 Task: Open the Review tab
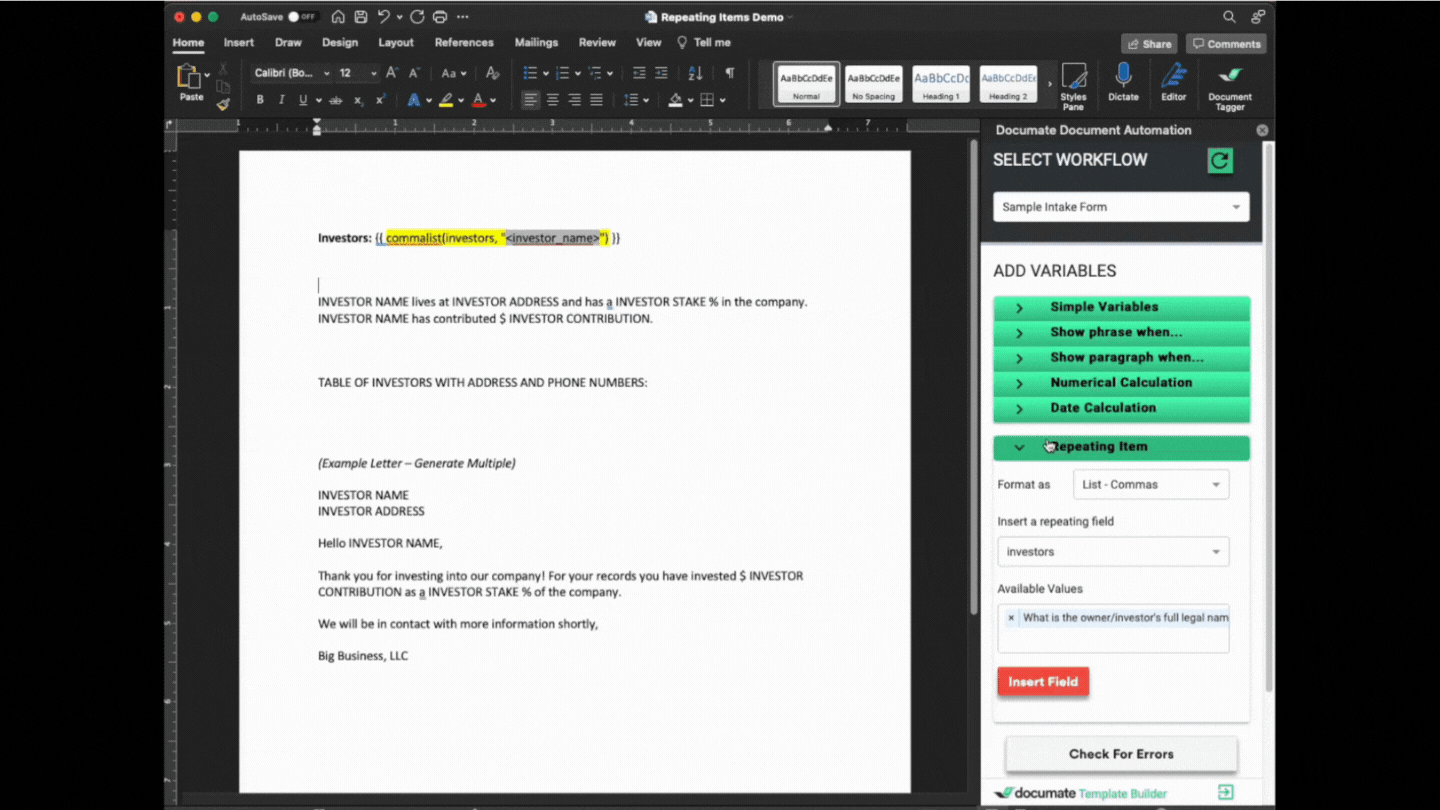597,43
